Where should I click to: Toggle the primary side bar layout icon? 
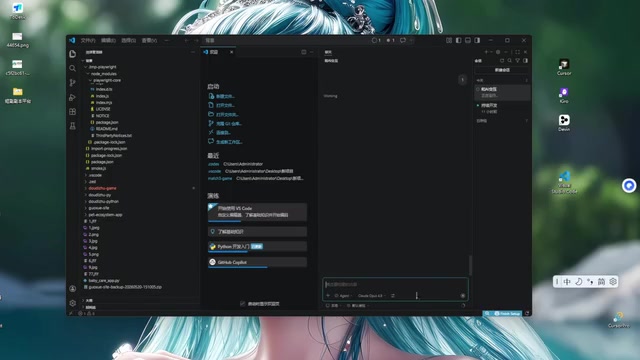(459, 40)
